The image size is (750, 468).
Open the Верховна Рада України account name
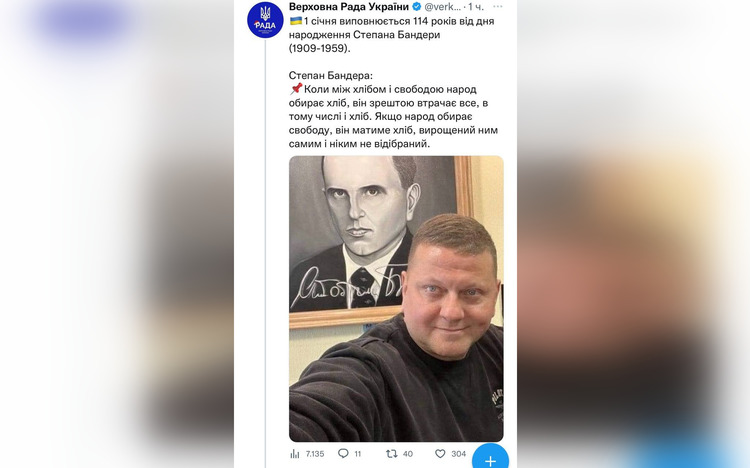(x=349, y=7)
